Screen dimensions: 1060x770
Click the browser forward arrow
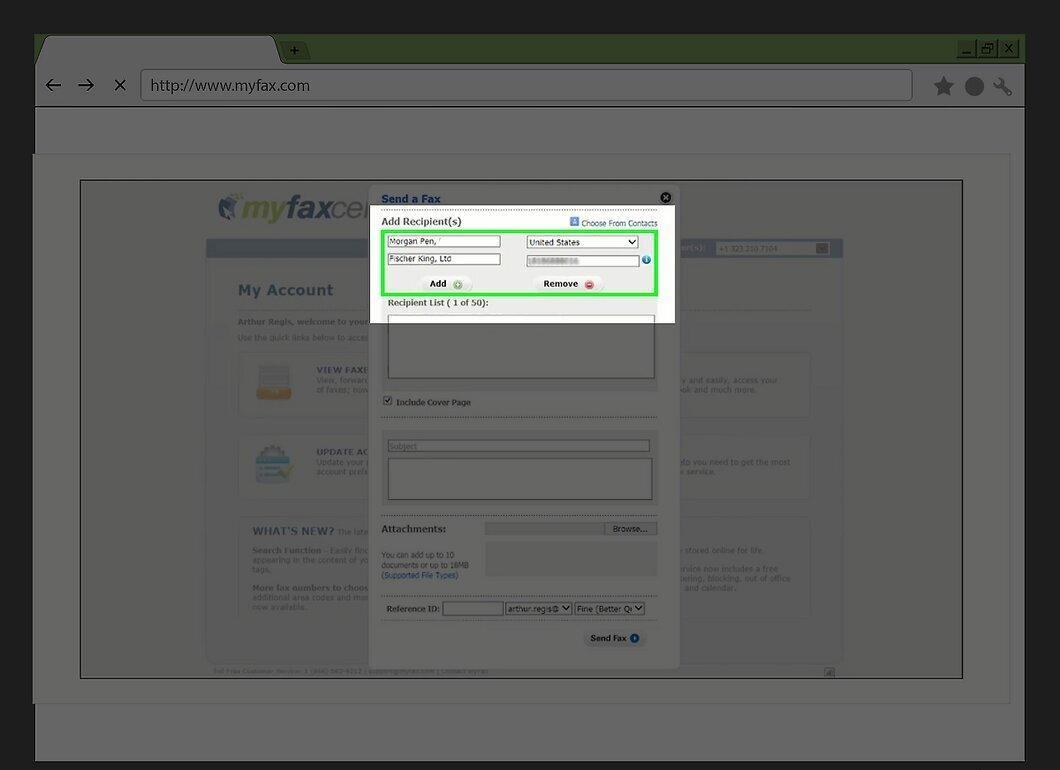[86, 85]
